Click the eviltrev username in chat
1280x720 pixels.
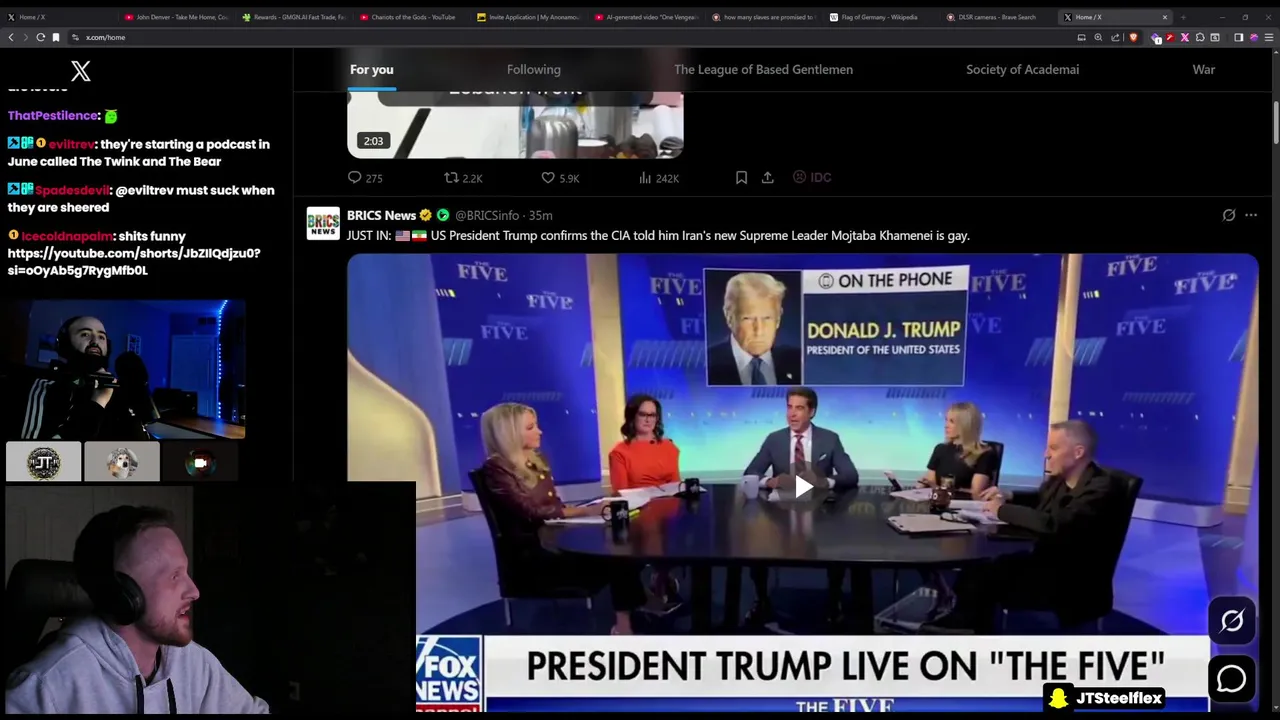72,144
